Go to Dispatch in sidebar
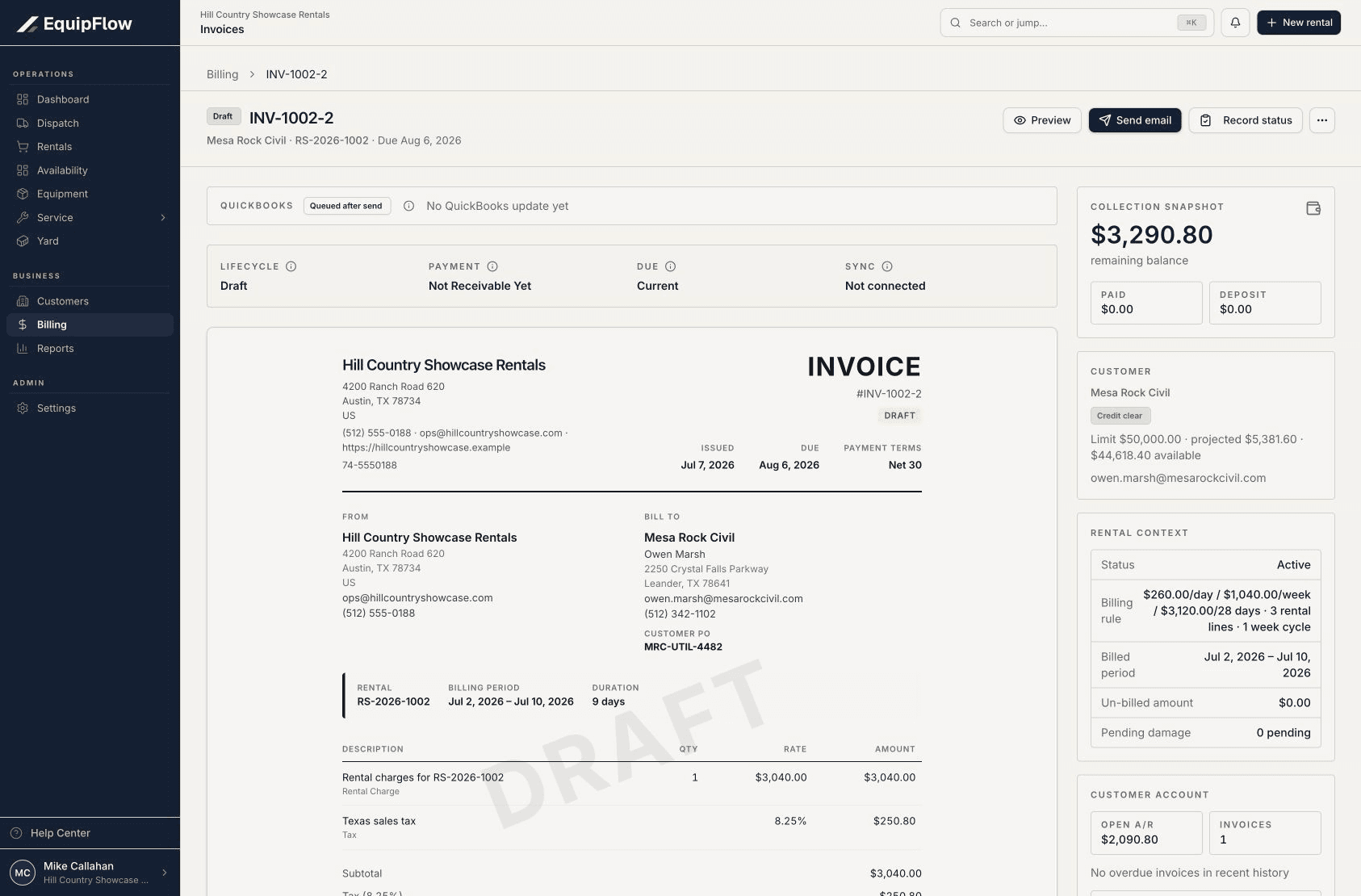 [x=90, y=124]
